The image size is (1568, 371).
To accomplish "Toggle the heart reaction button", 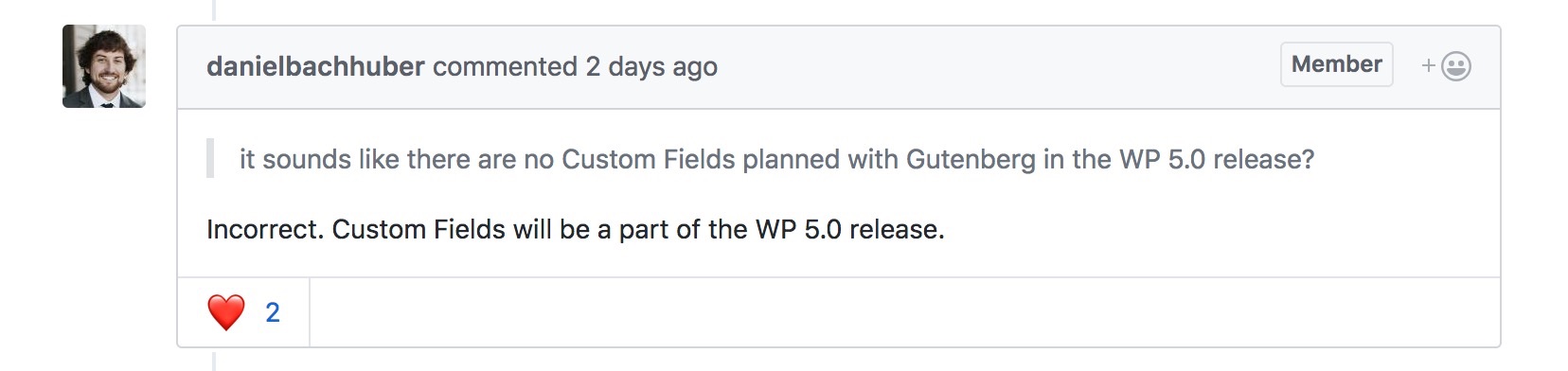I will pos(243,312).
